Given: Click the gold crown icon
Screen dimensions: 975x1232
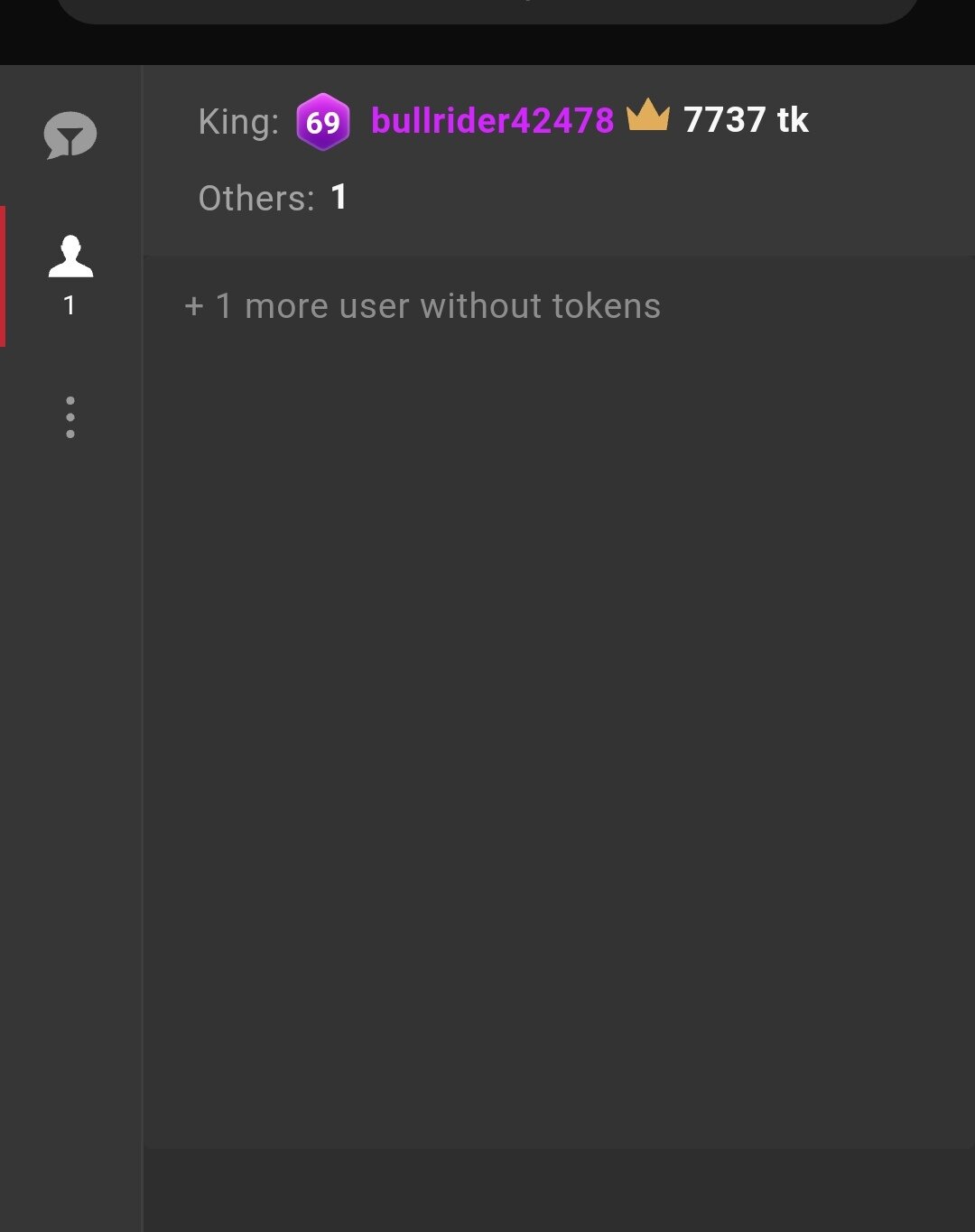Looking at the screenshot, I should point(648,117).
